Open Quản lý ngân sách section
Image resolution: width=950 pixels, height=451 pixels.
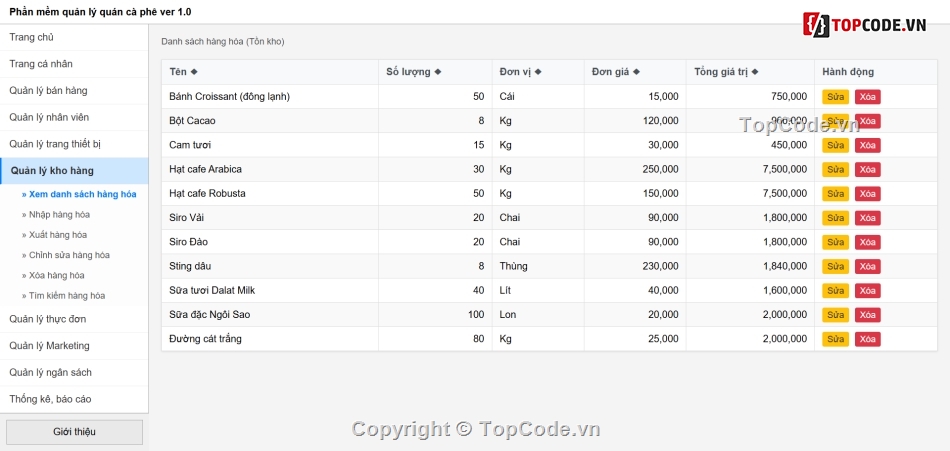pos(74,373)
